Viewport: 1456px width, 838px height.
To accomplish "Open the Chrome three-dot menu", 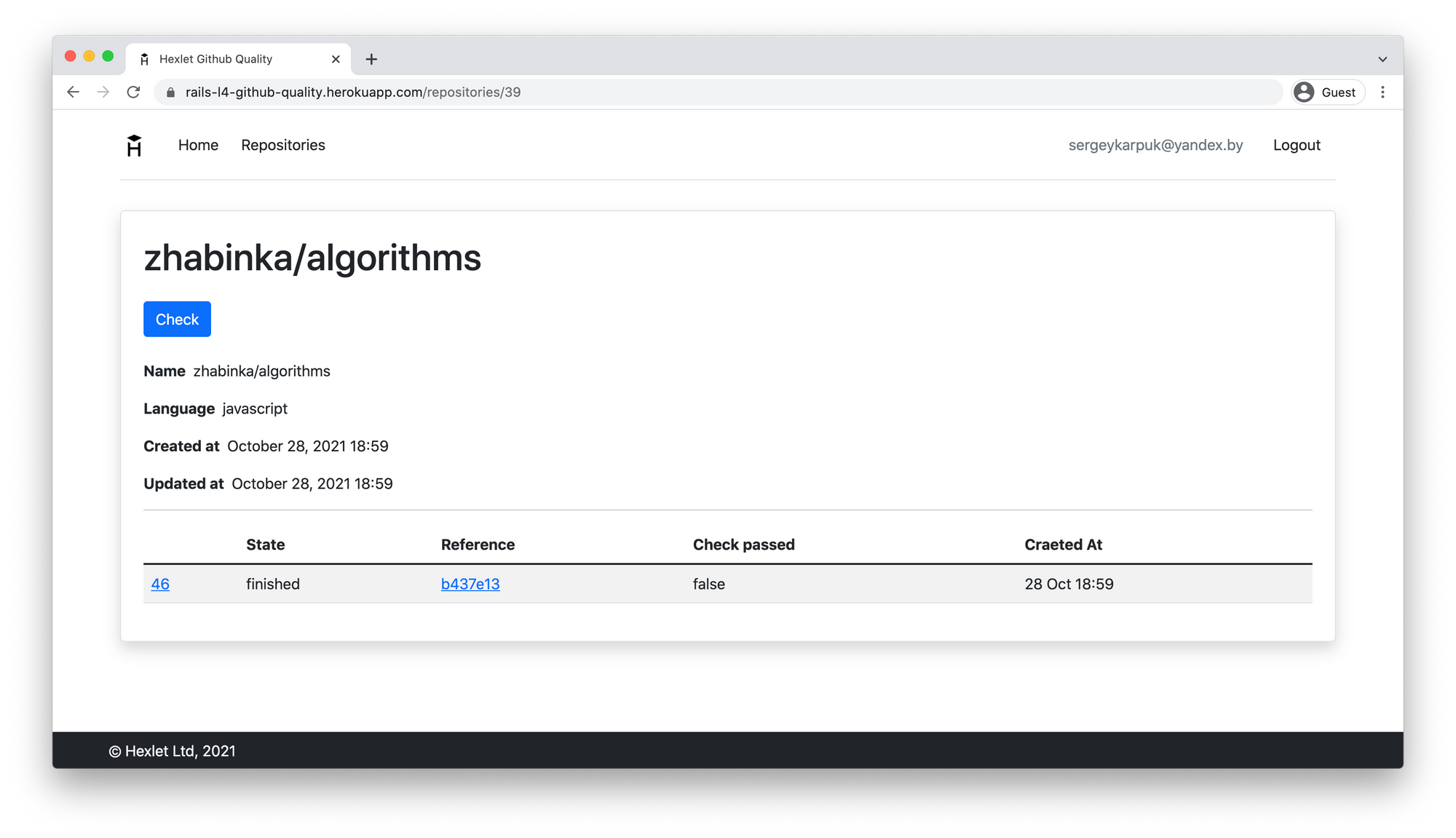I will point(1382,92).
